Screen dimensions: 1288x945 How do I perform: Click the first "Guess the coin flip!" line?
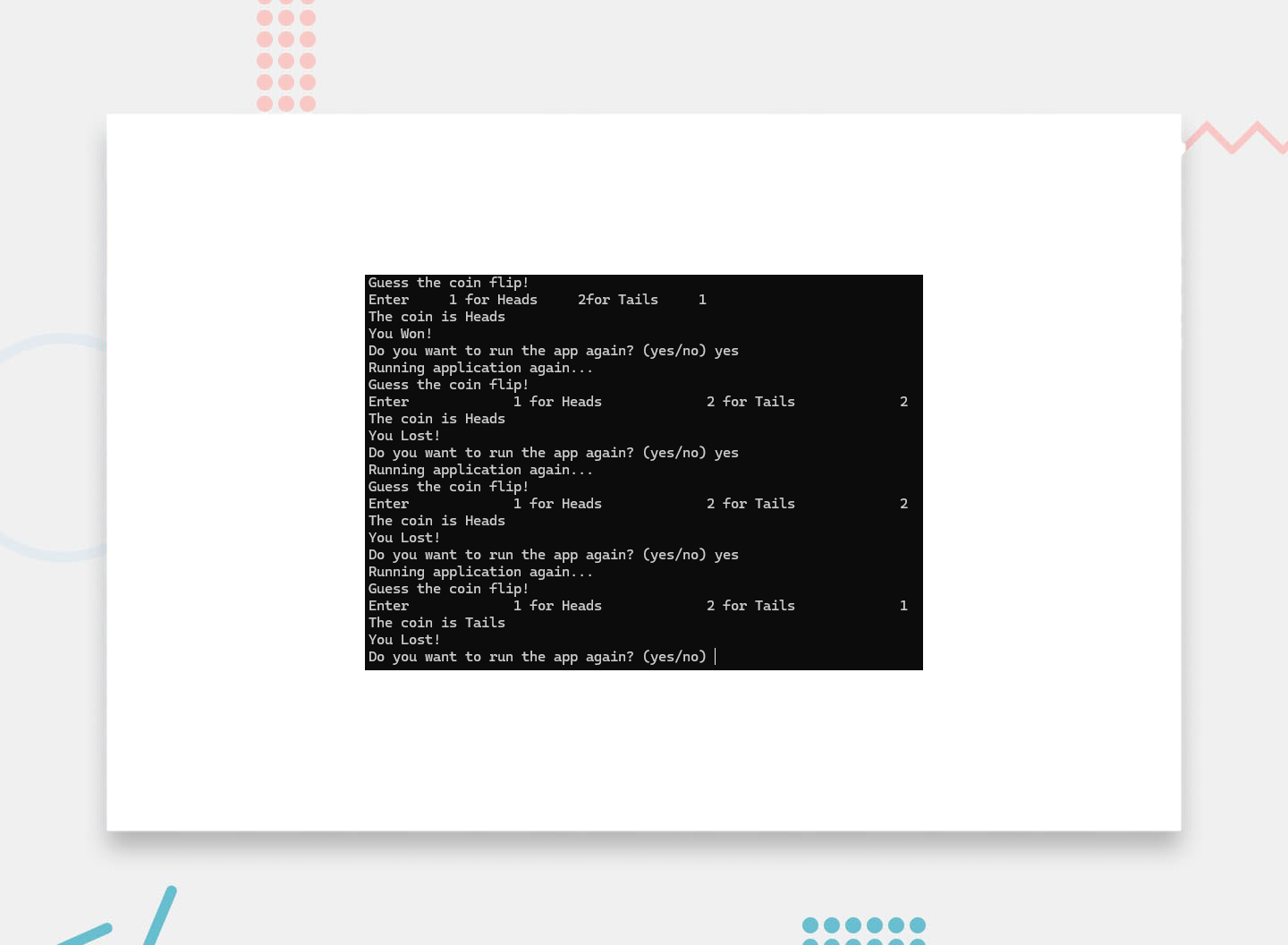pyautogui.click(x=448, y=283)
